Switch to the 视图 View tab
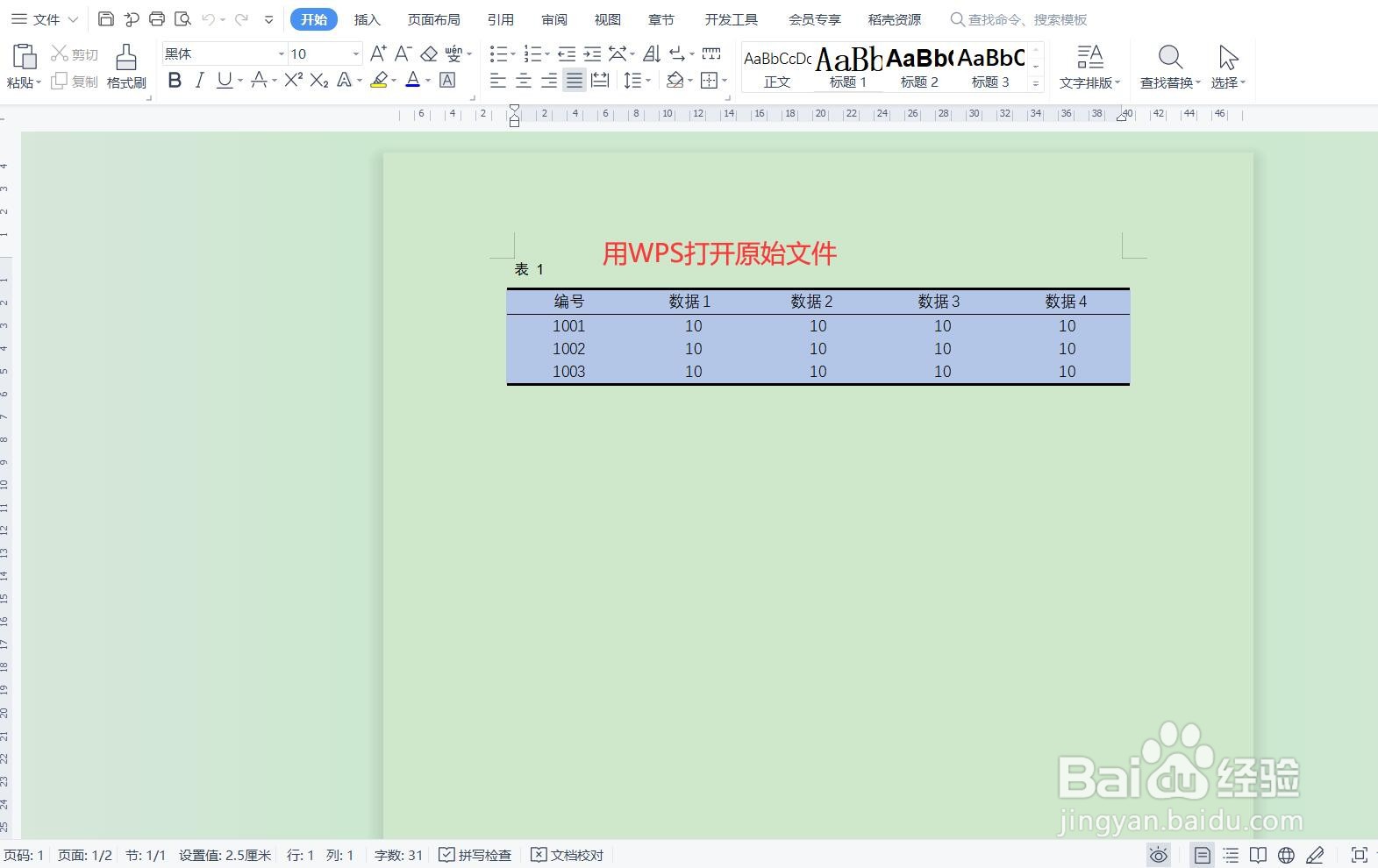This screenshot has width=1378, height=868. pos(608,19)
